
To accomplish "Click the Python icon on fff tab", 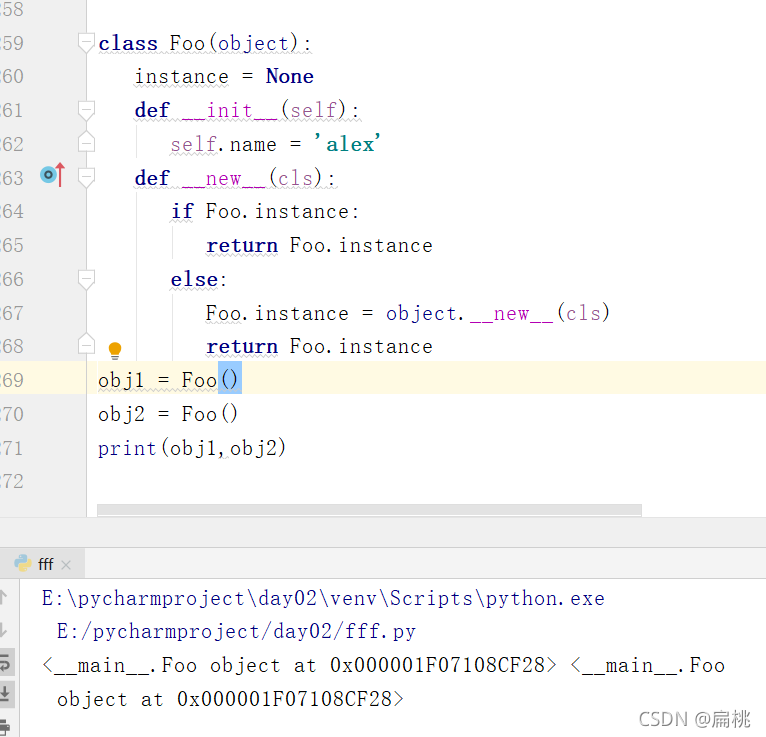I will coord(22,564).
